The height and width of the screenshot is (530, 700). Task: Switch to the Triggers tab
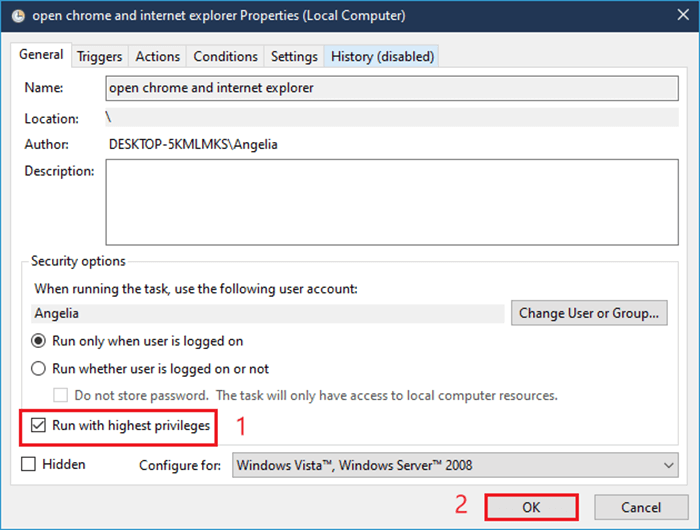[99, 57]
